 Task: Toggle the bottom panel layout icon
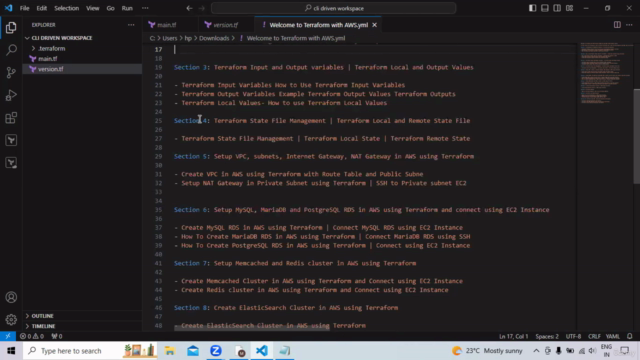(x=544, y=8)
